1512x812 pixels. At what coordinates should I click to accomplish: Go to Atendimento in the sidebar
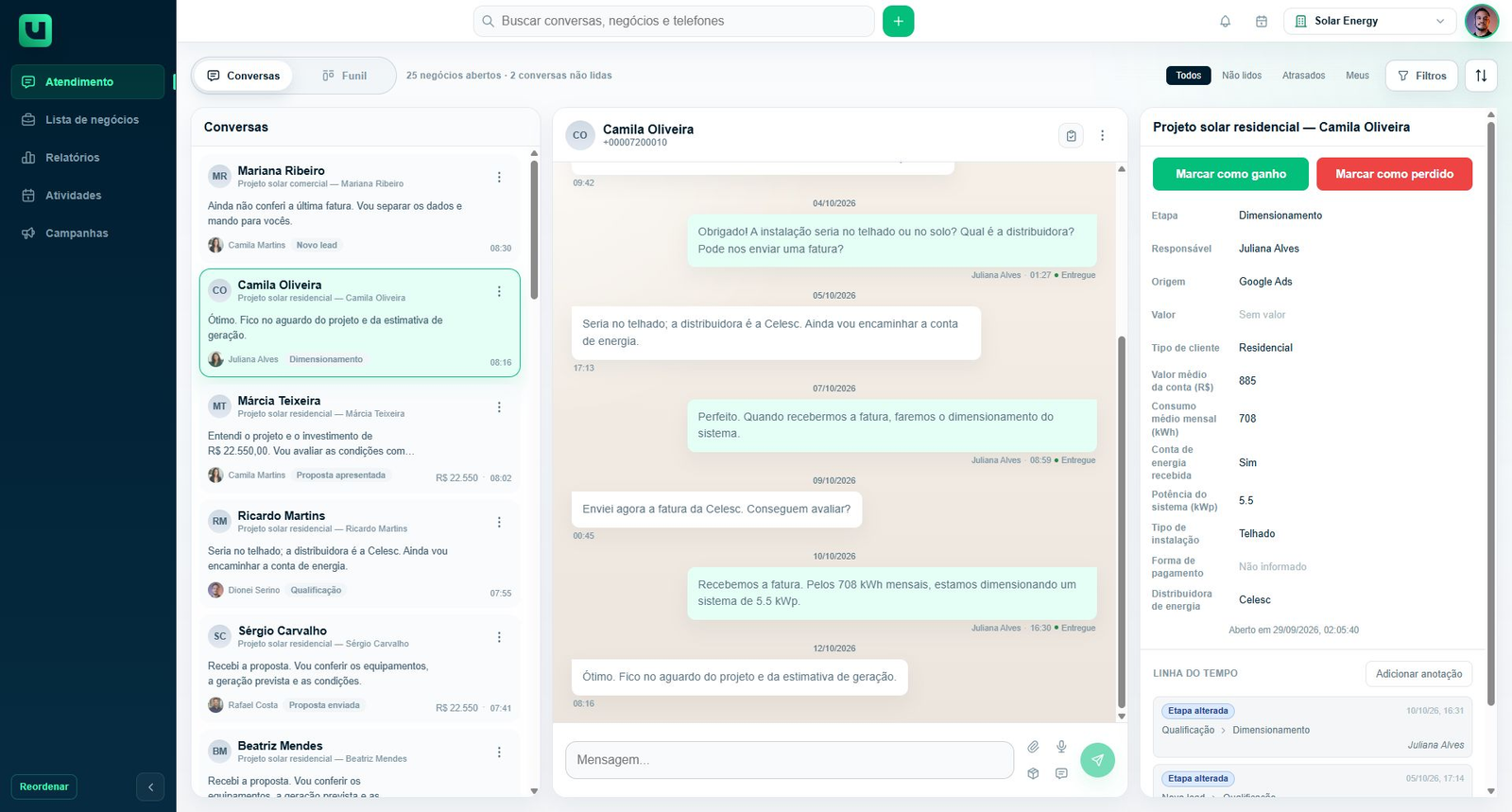(88, 82)
